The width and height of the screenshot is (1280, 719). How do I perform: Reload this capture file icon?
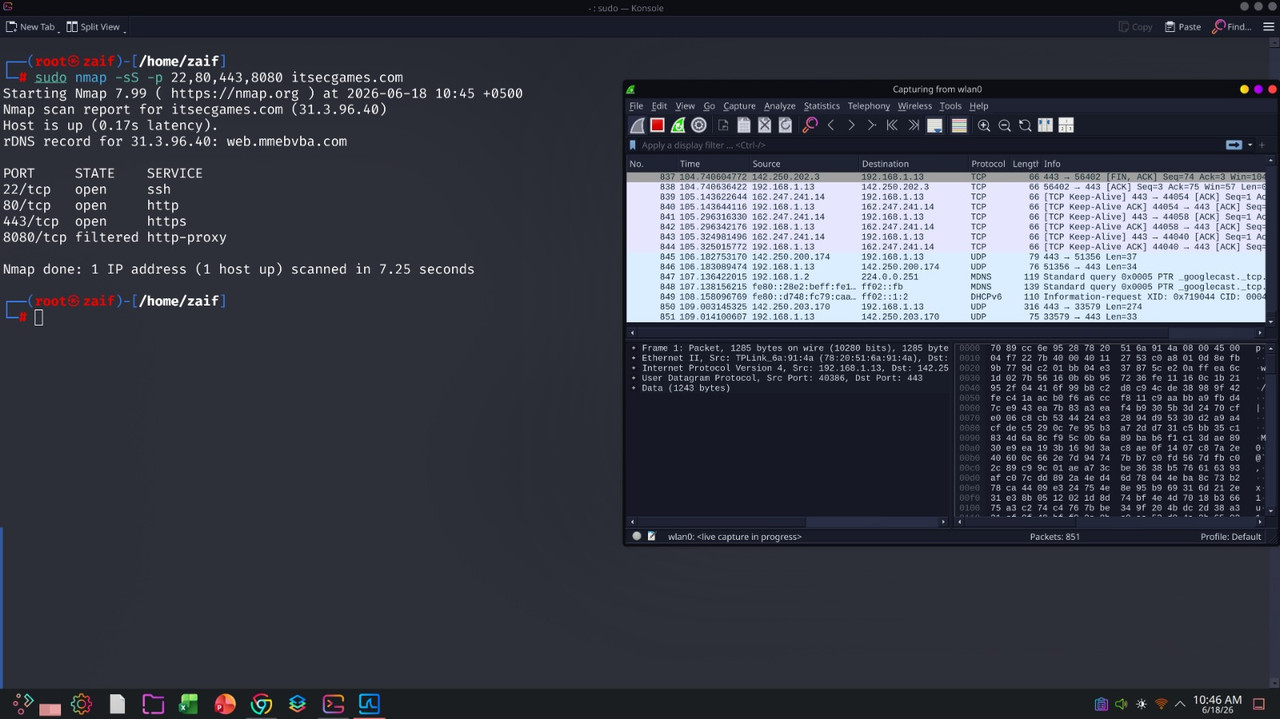click(785, 125)
